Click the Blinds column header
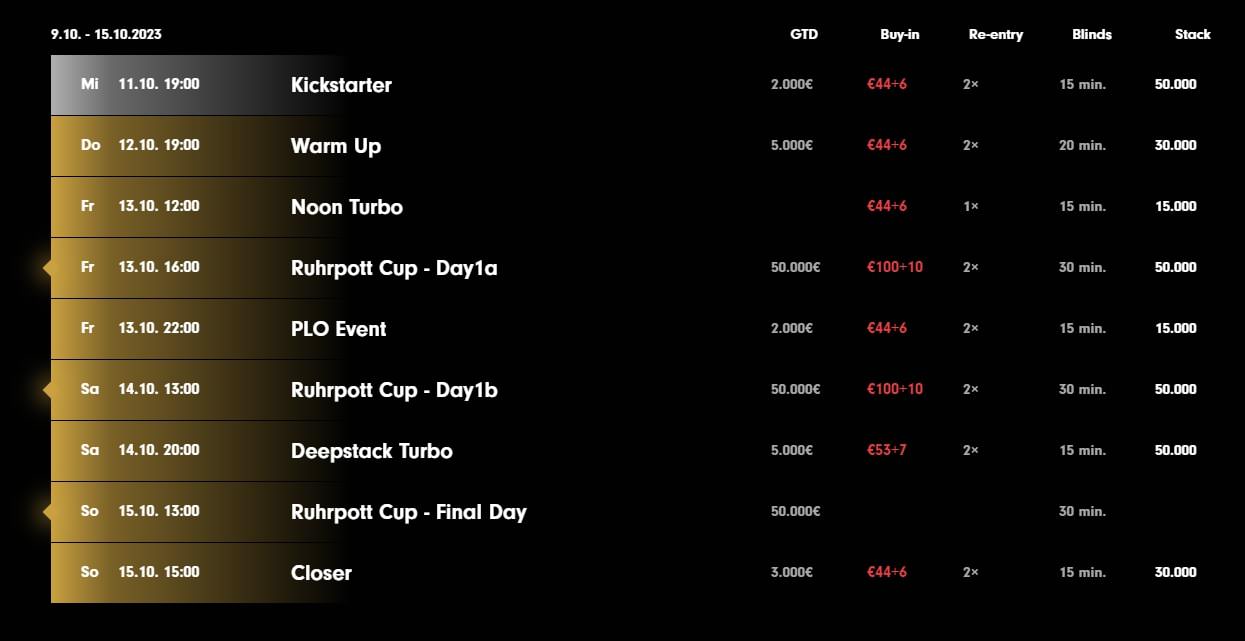Viewport: 1245px width, 641px height. tap(1092, 34)
